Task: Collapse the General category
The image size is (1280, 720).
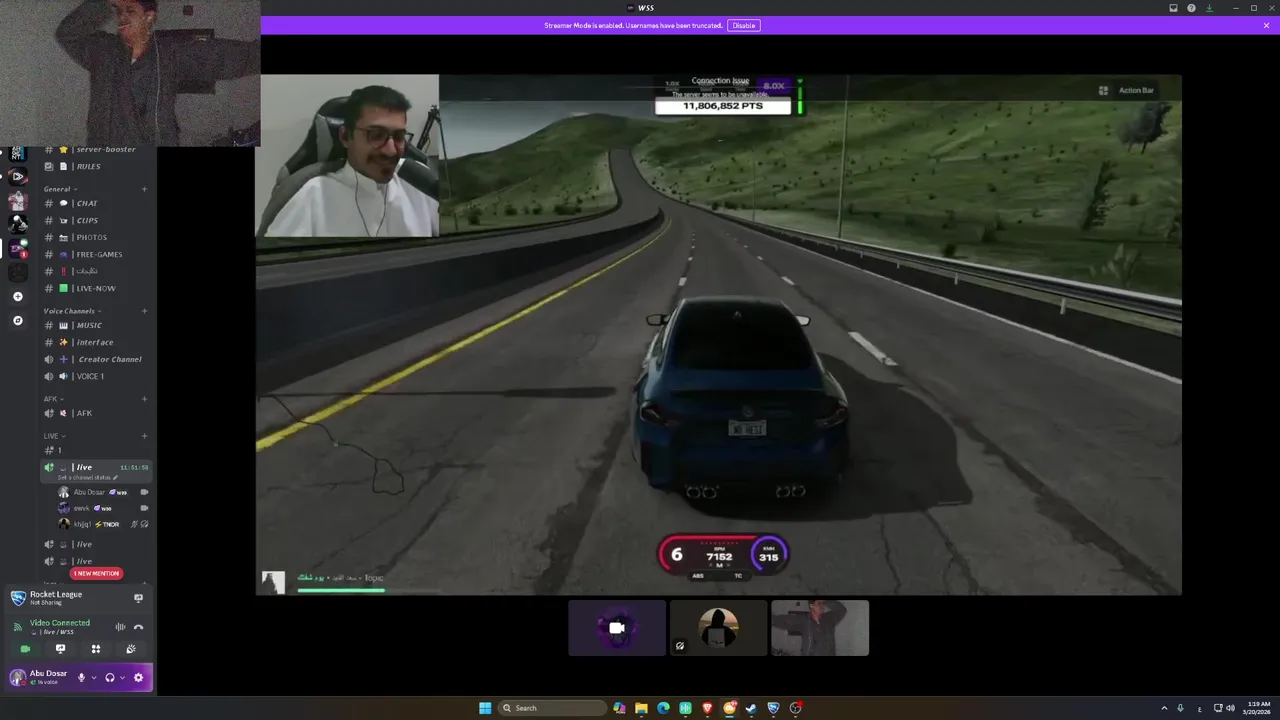Action: (x=58, y=189)
